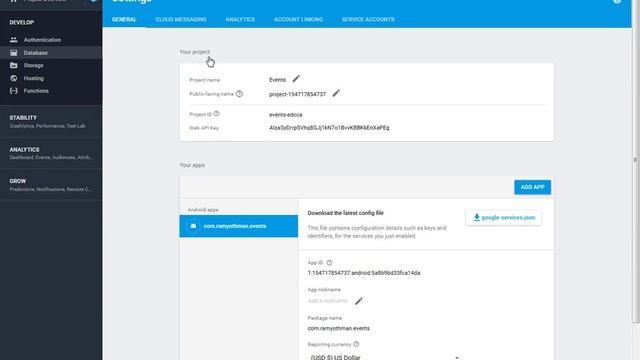The height and width of the screenshot is (360, 640).
Task: Click the project-154717854737 public-facing name
Action: click(298, 94)
